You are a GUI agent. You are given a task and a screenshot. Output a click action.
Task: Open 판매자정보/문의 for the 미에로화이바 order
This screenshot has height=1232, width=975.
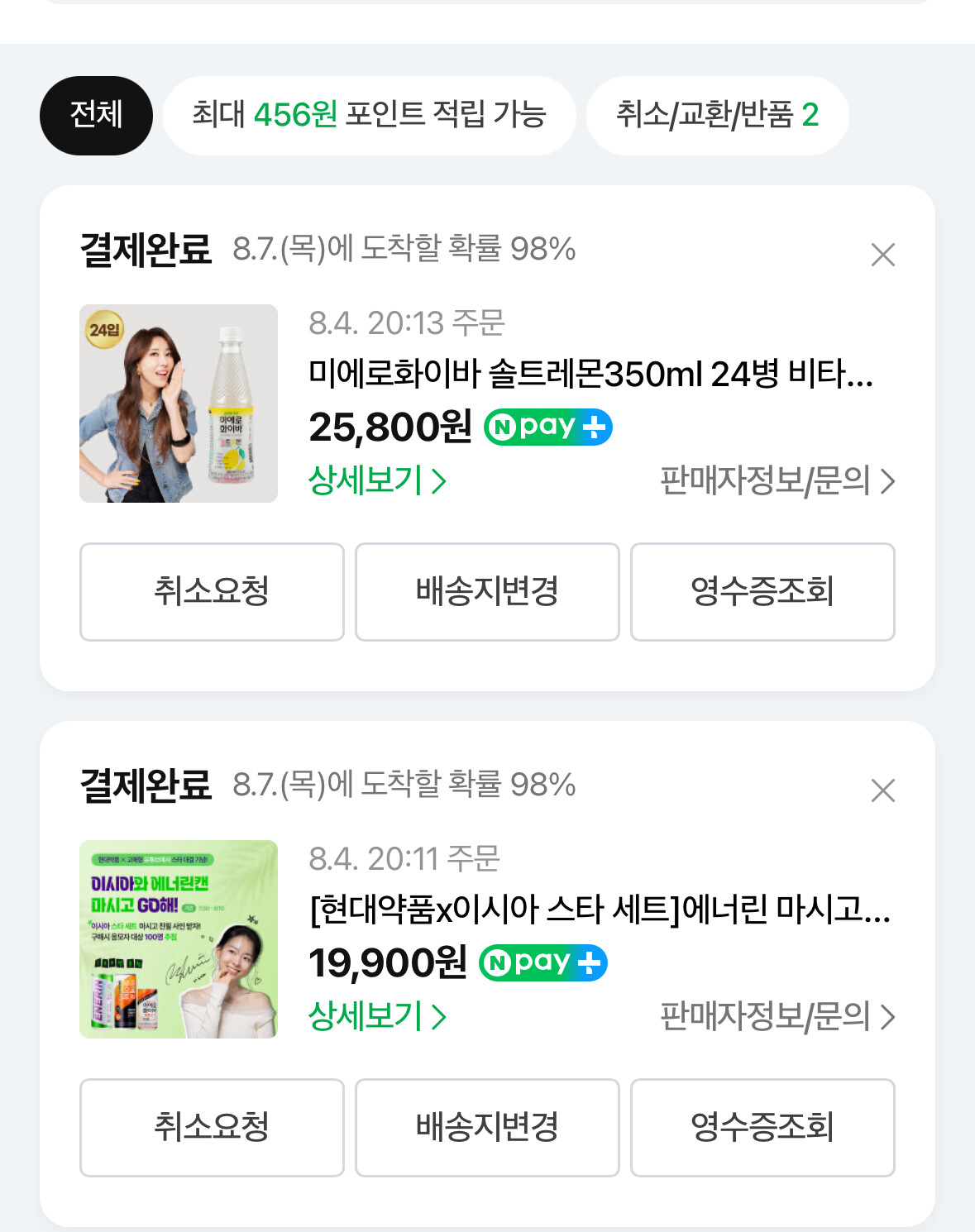pyautogui.click(x=777, y=480)
